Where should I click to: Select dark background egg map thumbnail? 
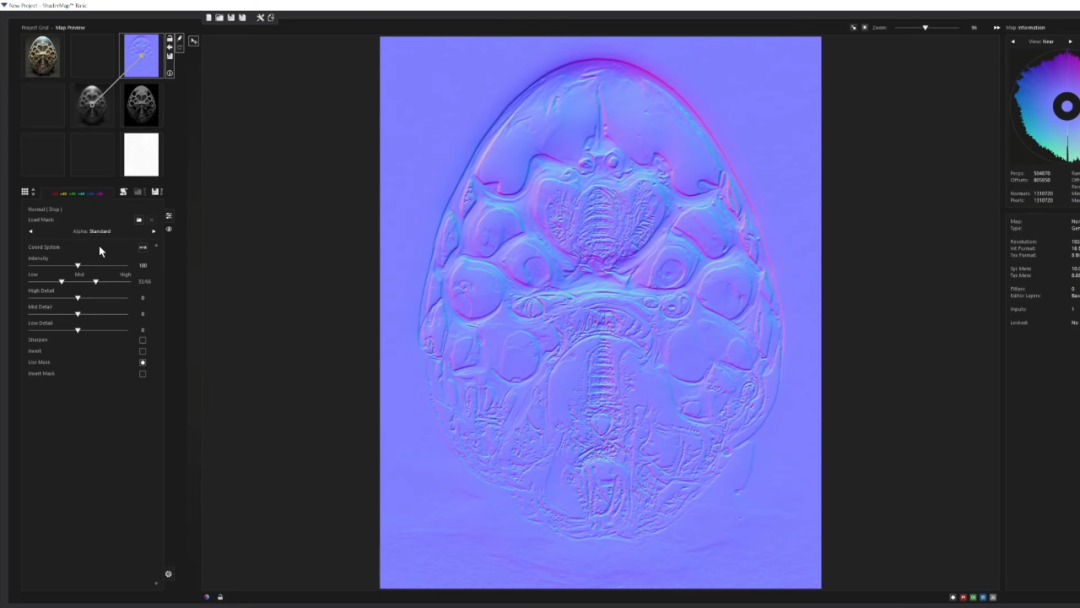click(x=141, y=105)
